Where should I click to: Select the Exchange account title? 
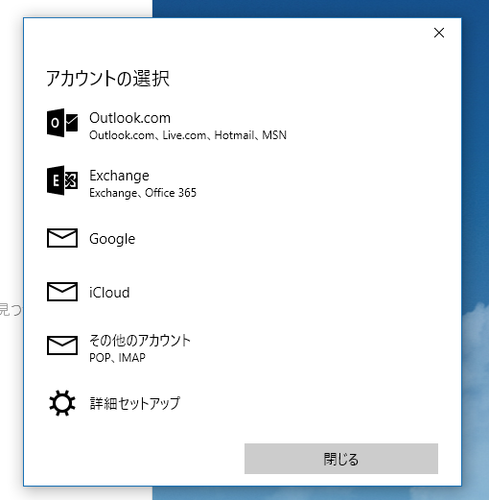tap(119, 176)
